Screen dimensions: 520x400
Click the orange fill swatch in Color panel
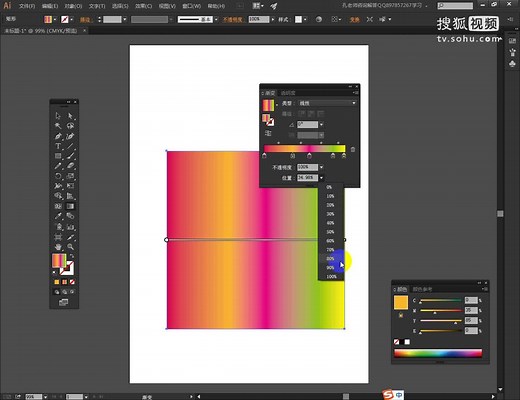pos(401,303)
